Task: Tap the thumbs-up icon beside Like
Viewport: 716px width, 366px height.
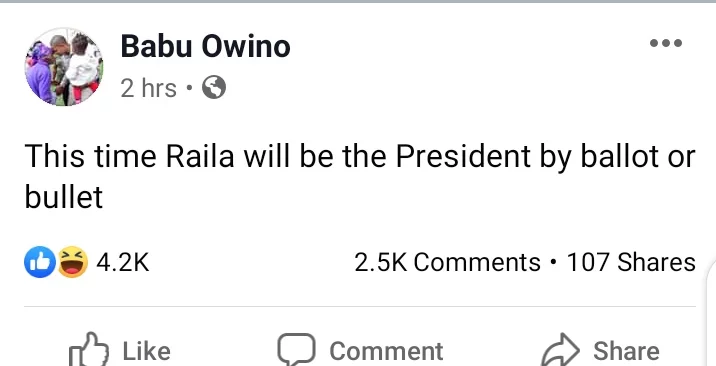Action: (89, 350)
